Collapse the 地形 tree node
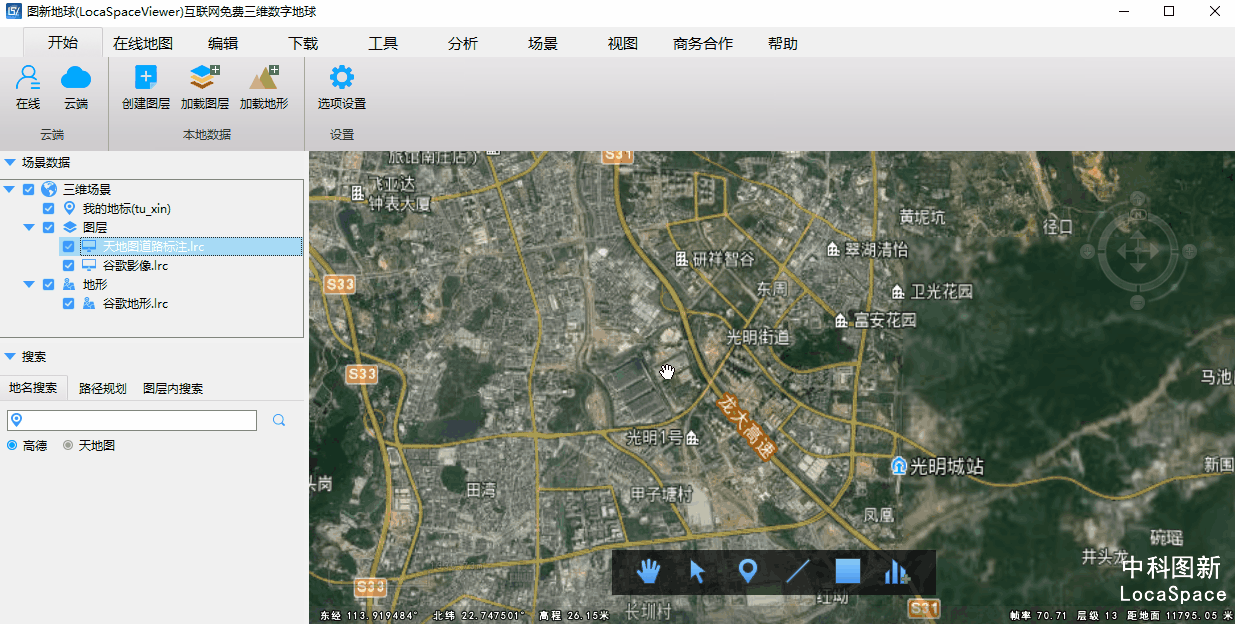1235x624 pixels. click(29, 284)
